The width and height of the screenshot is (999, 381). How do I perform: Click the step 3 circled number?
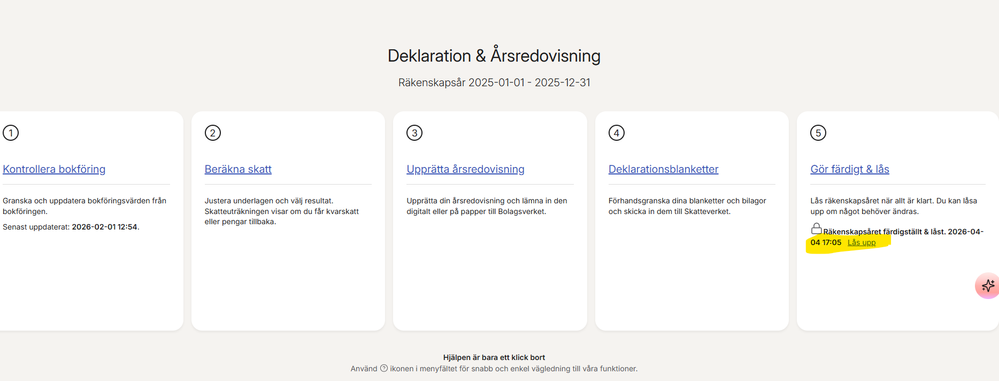pyautogui.click(x=414, y=133)
